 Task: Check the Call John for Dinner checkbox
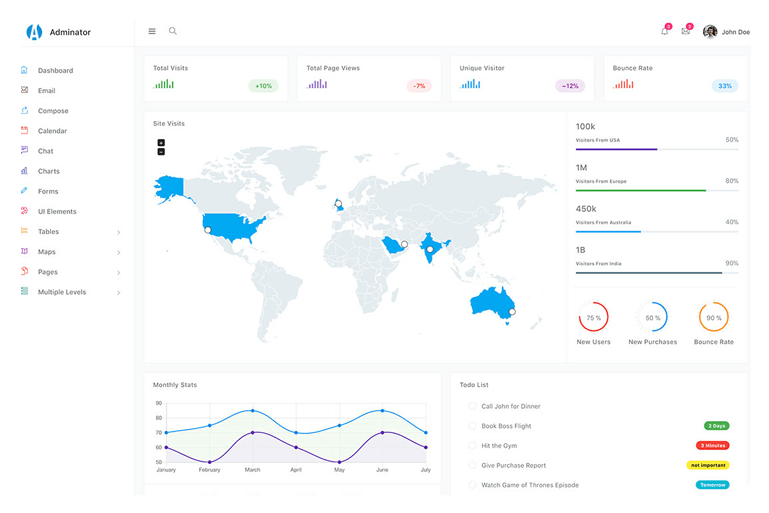click(472, 406)
